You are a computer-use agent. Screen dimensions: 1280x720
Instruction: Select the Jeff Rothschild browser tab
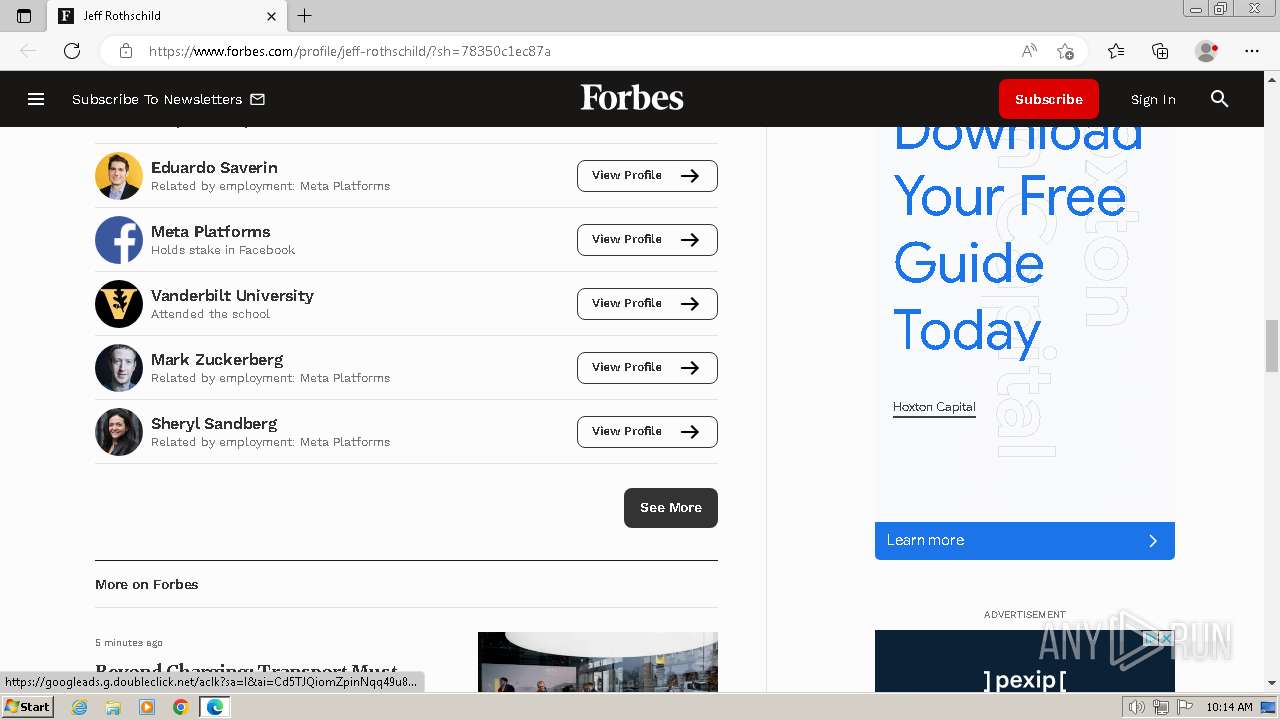168,16
